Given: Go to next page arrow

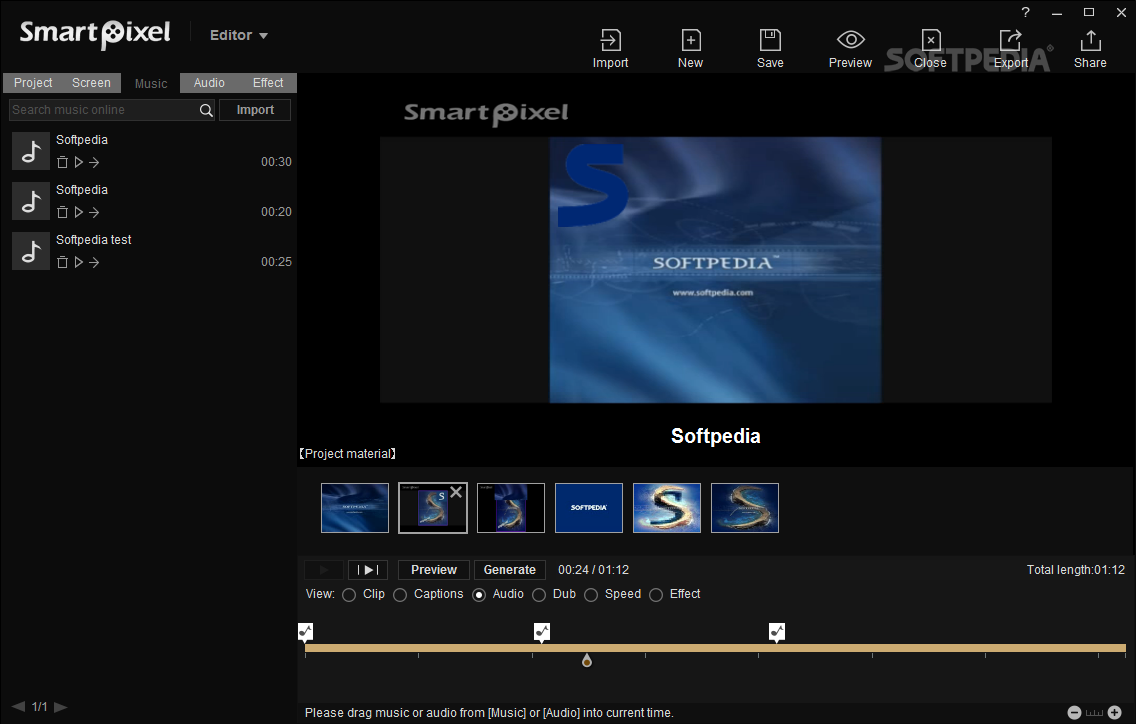Looking at the screenshot, I should click(61, 707).
